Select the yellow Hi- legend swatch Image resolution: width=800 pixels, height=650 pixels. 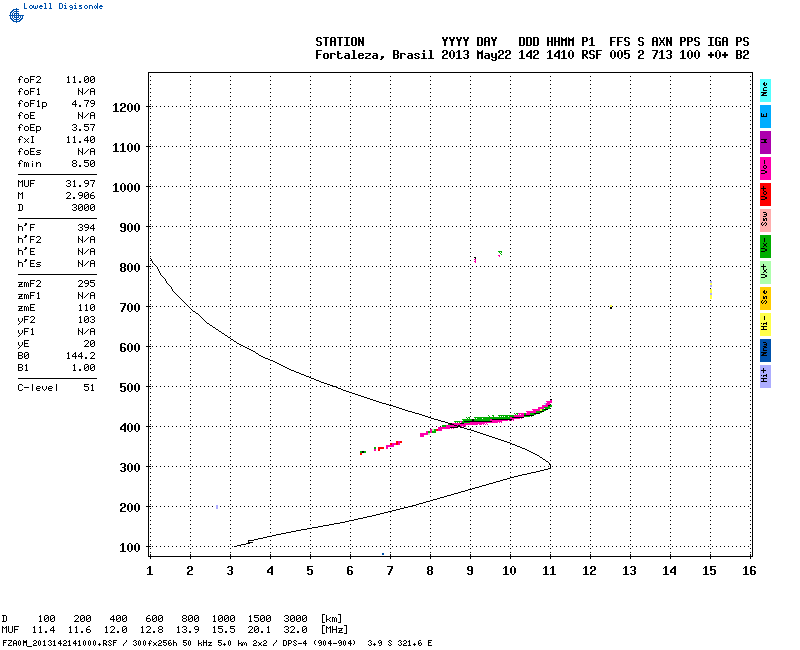tap(765, 324)
